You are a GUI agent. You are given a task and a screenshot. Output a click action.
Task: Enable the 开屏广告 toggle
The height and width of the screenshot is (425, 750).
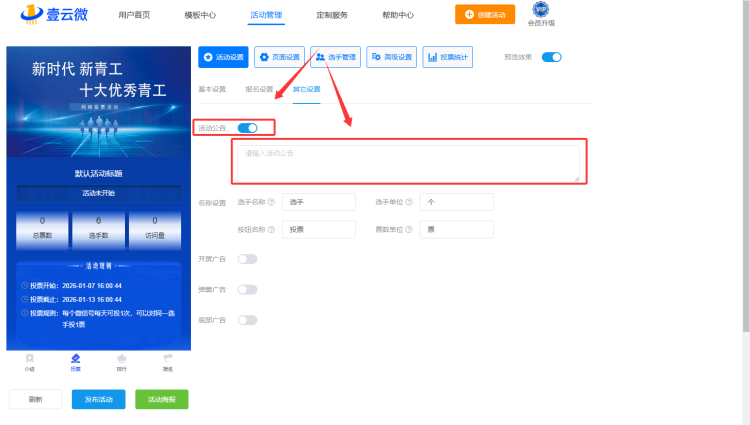(x=247, y=259)
